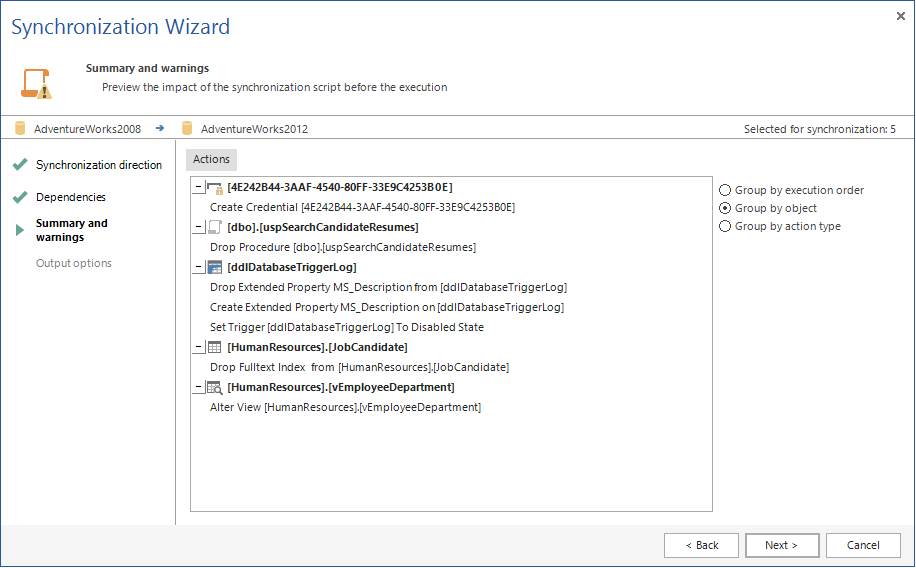Screen dimensions: 916x568
Task: Open the Summary and warnings step
Action: pos(72,230)
